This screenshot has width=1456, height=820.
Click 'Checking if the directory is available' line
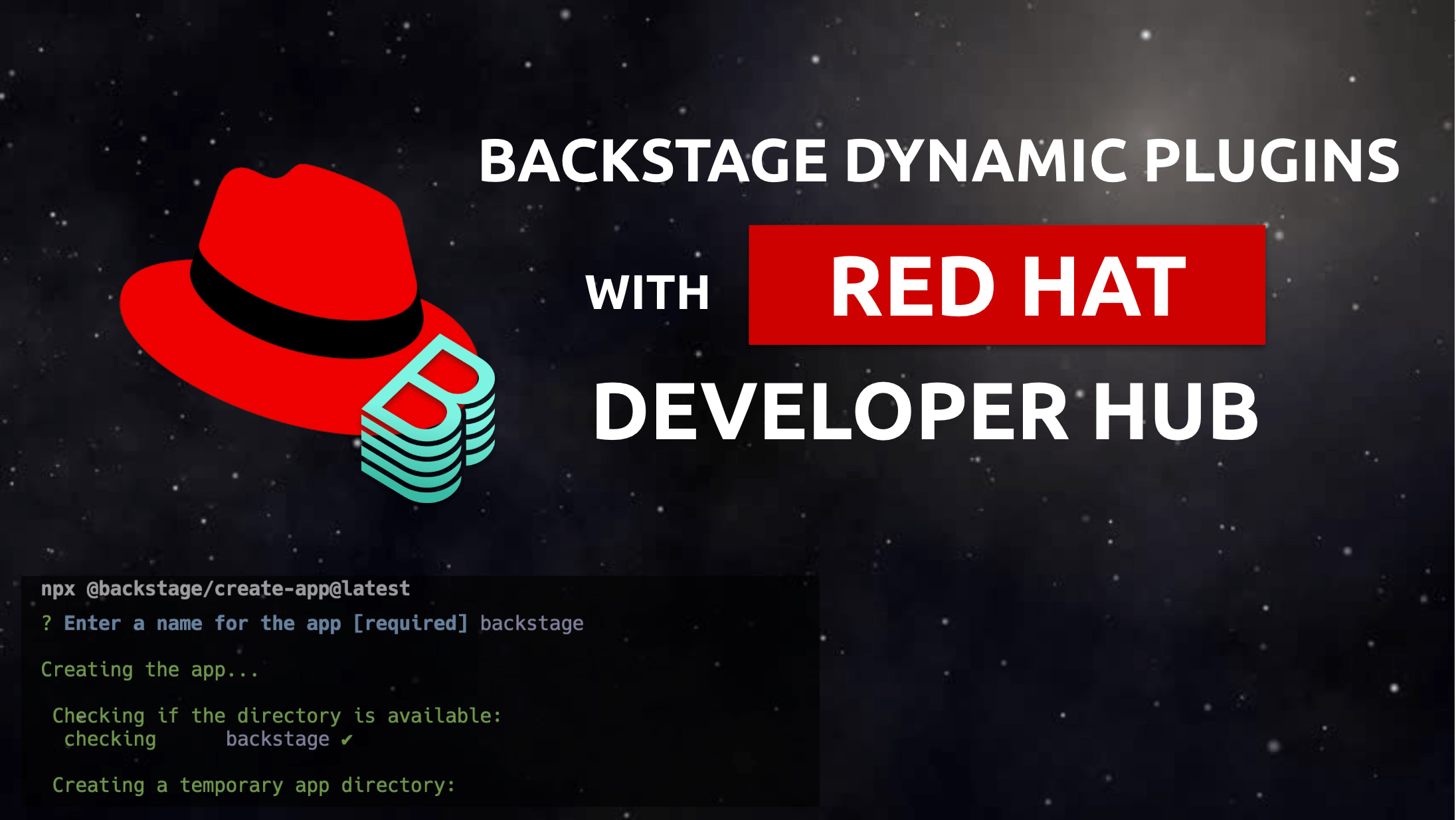[x=276, y=716]
